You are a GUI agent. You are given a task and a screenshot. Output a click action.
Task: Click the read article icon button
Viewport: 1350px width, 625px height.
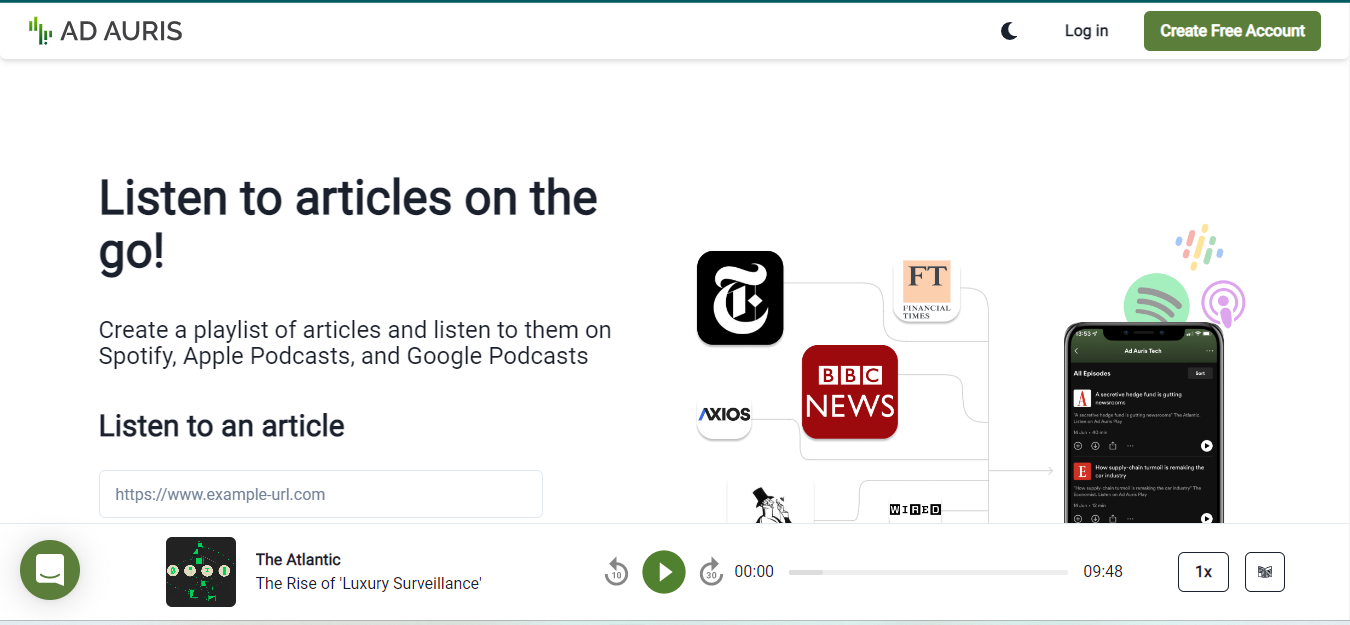[x=1265, y=572]
